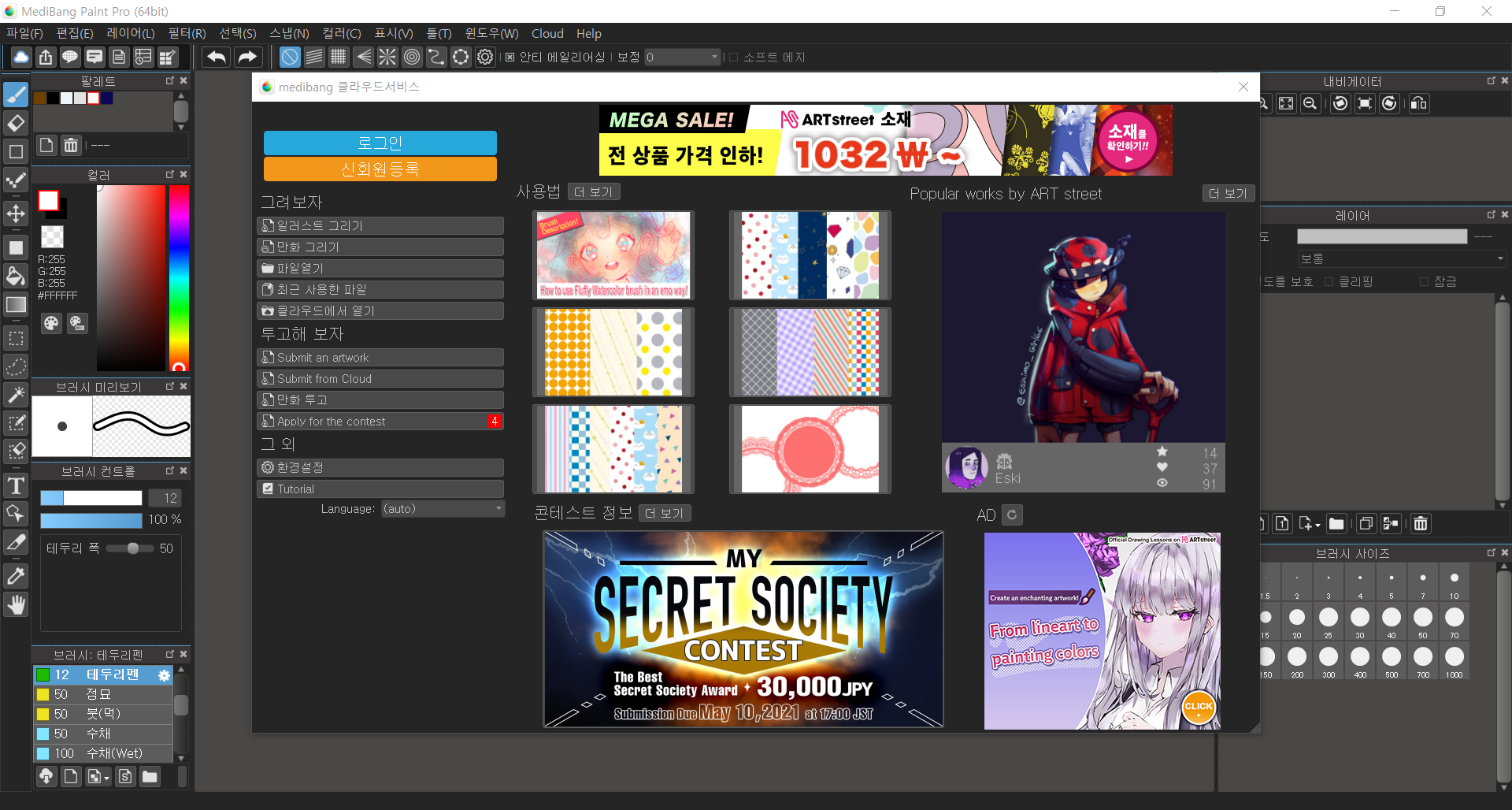Select the Eyedropper tool
Screen dimensions: 1512x810
16,576
